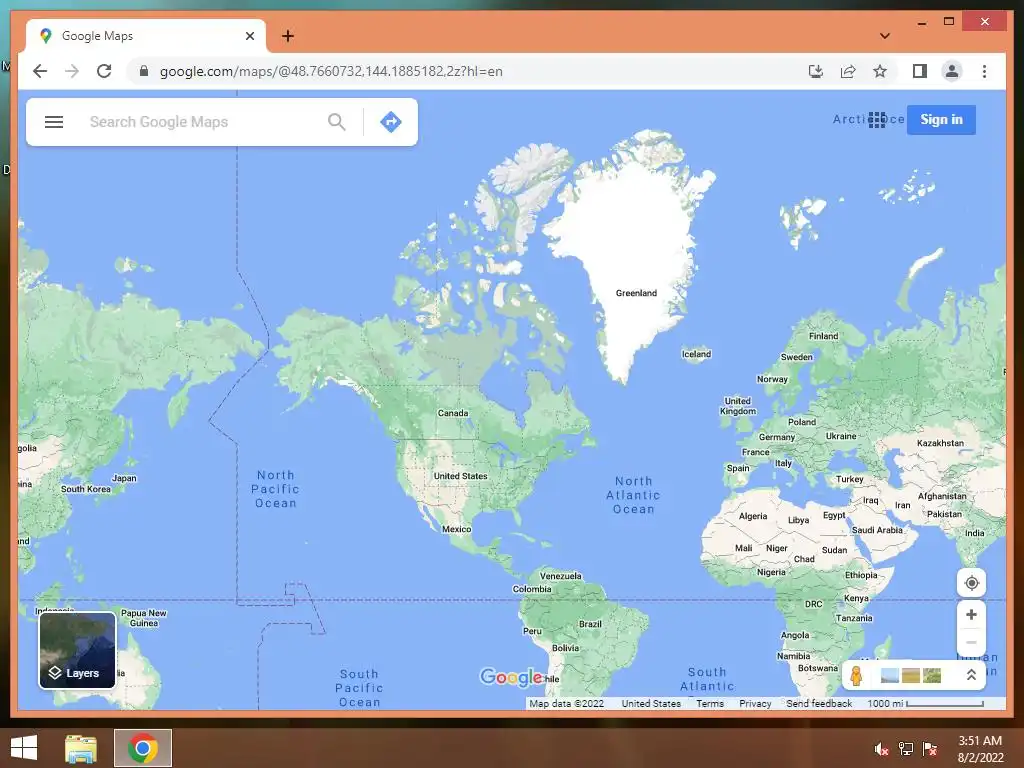Image resolution: width=1024 pixels, height=768 pixels.
Task: Click the lock icon in address bar
Action: [x=144, y=71]
